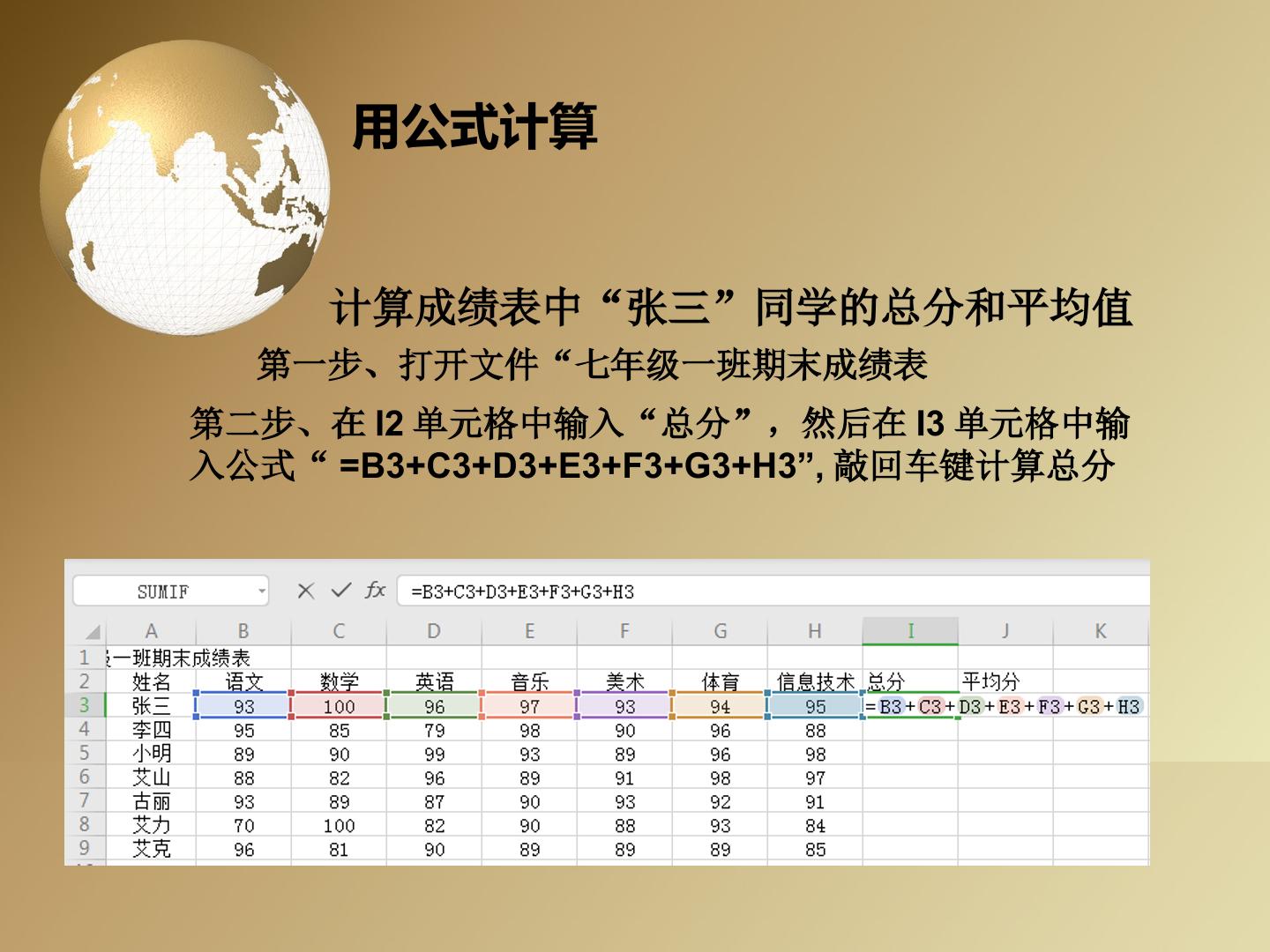Select row 5 header
This screenshot has height=952, width=1270.
[x=85, y=753]
